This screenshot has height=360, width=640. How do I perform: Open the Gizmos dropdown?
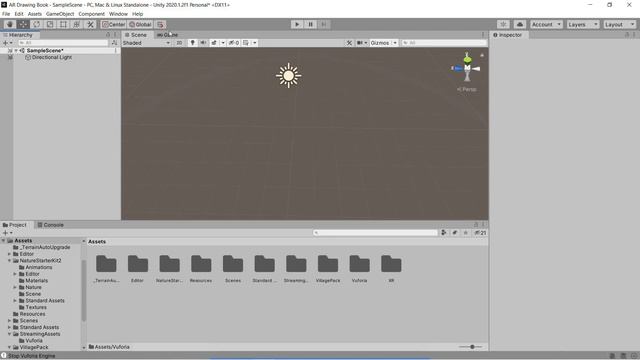click(384, 43)
